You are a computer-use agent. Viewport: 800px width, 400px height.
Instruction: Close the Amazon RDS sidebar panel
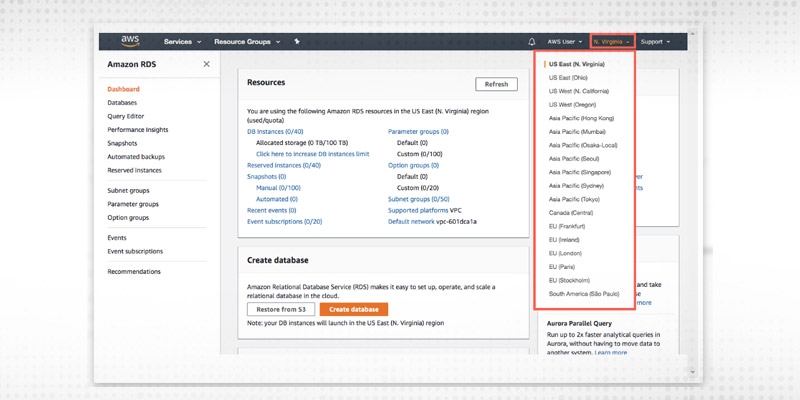click(x=206, y=64)
